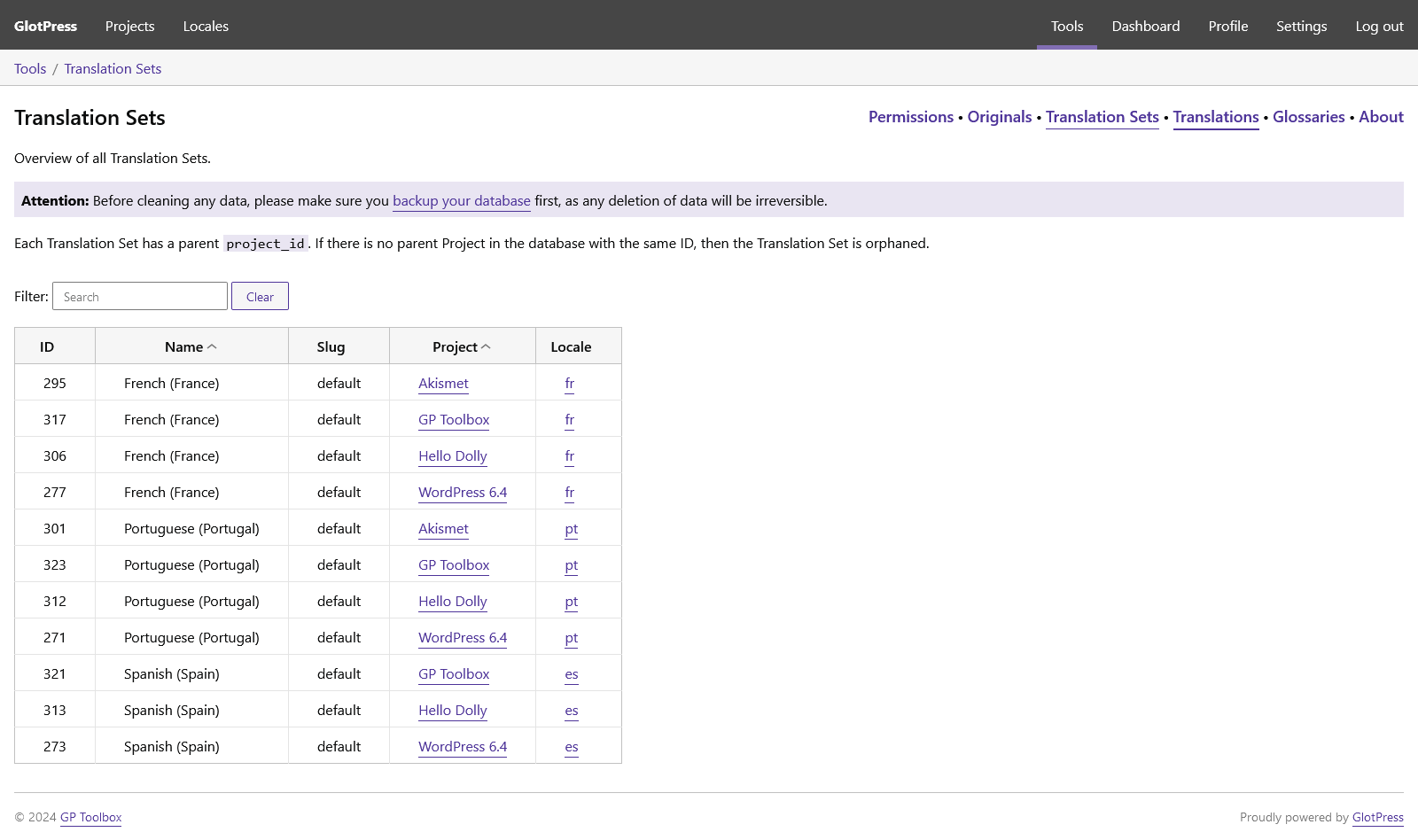Screen dimensions: 1418x840
Task: Click fr locale link in row 317
Action: (x=570, y=419)
